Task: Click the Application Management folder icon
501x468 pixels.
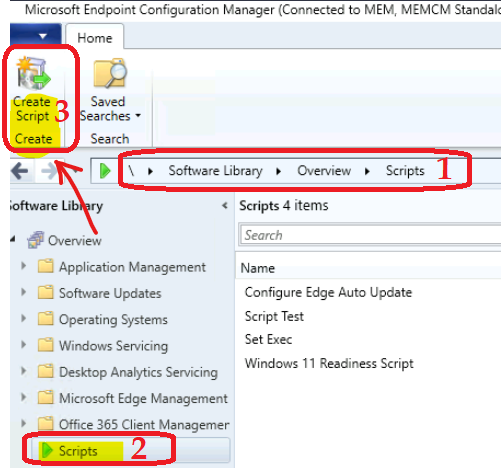Action: (46, 266)
